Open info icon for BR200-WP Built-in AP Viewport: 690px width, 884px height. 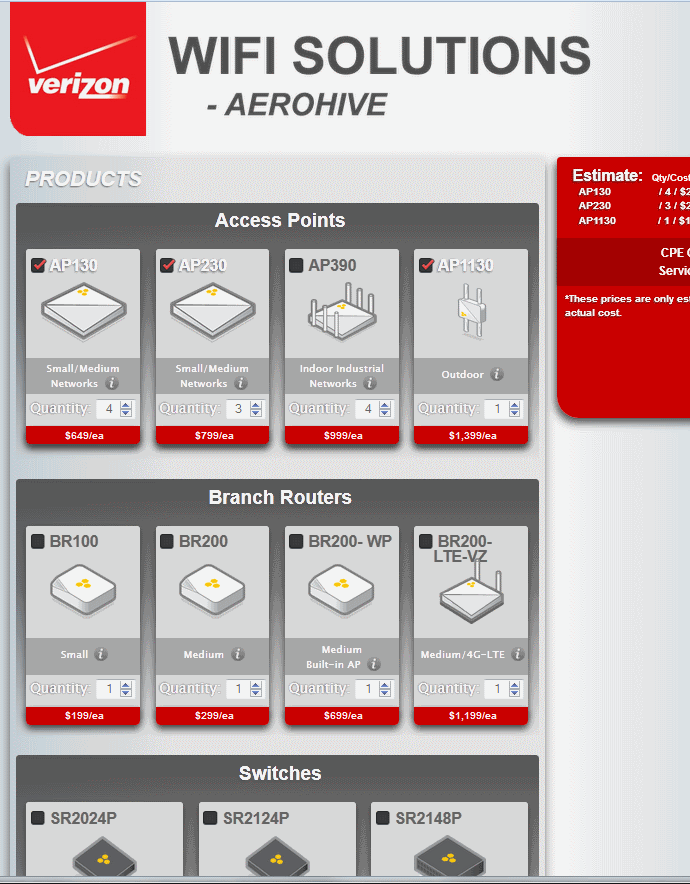click(373, 664)
